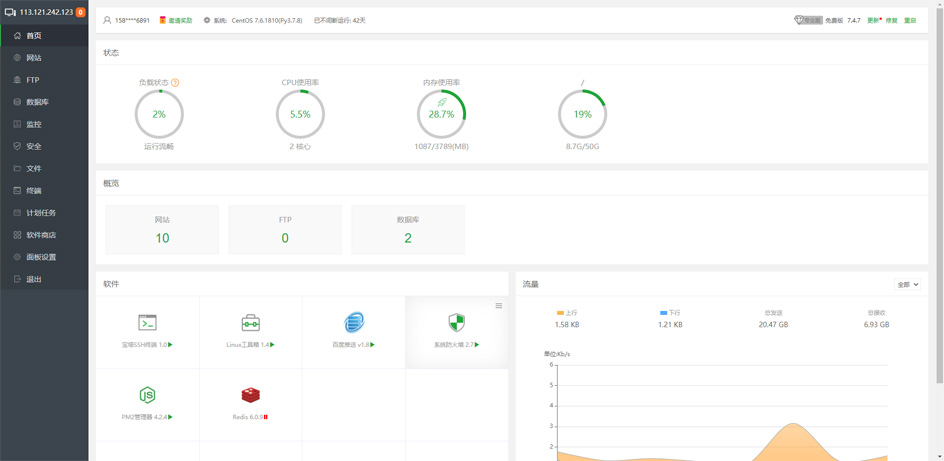Click the Redis red stack icon
The image size is (944, 461).
point(250,395)
